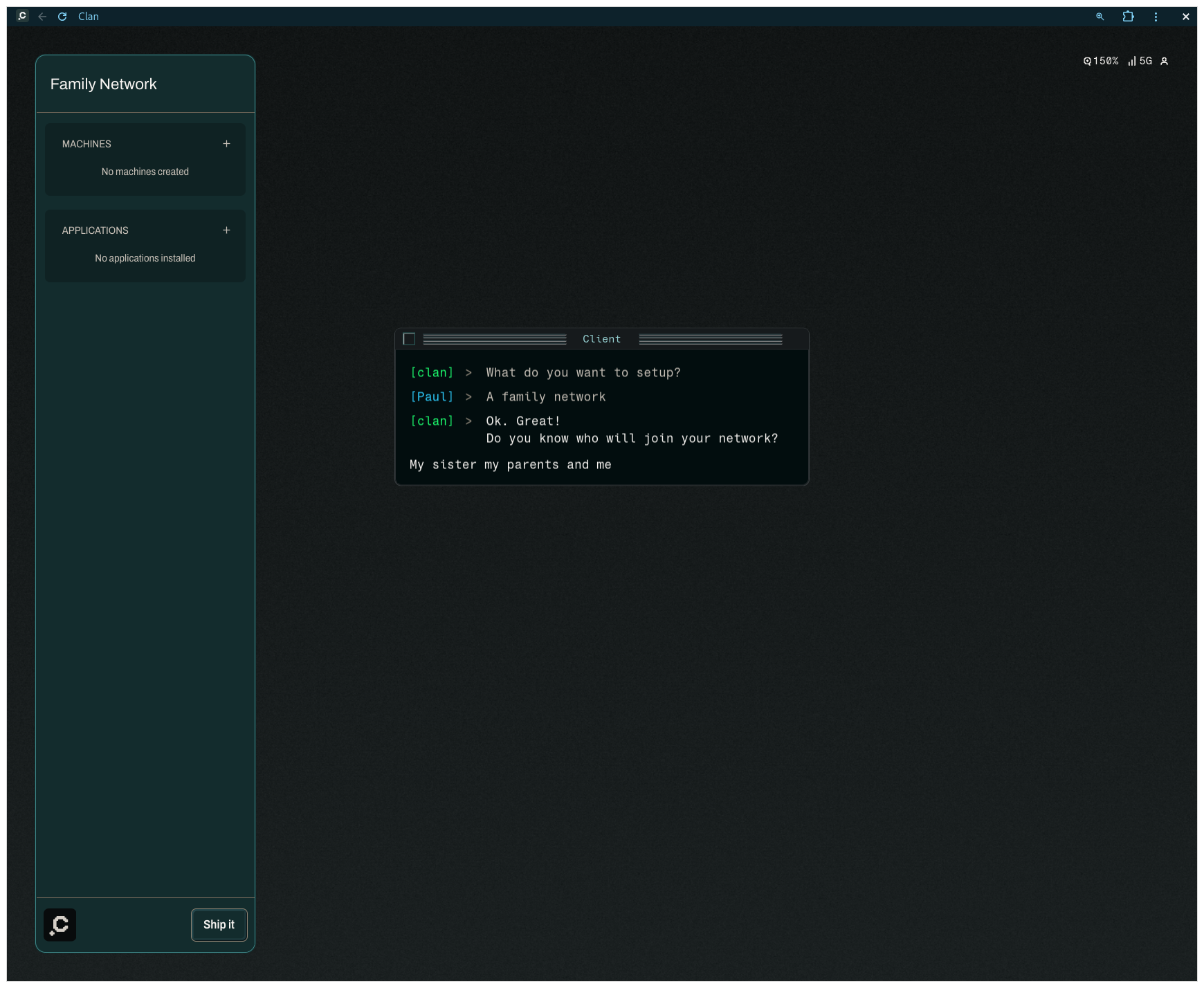Screen dimensions: 1204x988
Task: Select the Family Network heading
Action: click(x=103, y=84)
